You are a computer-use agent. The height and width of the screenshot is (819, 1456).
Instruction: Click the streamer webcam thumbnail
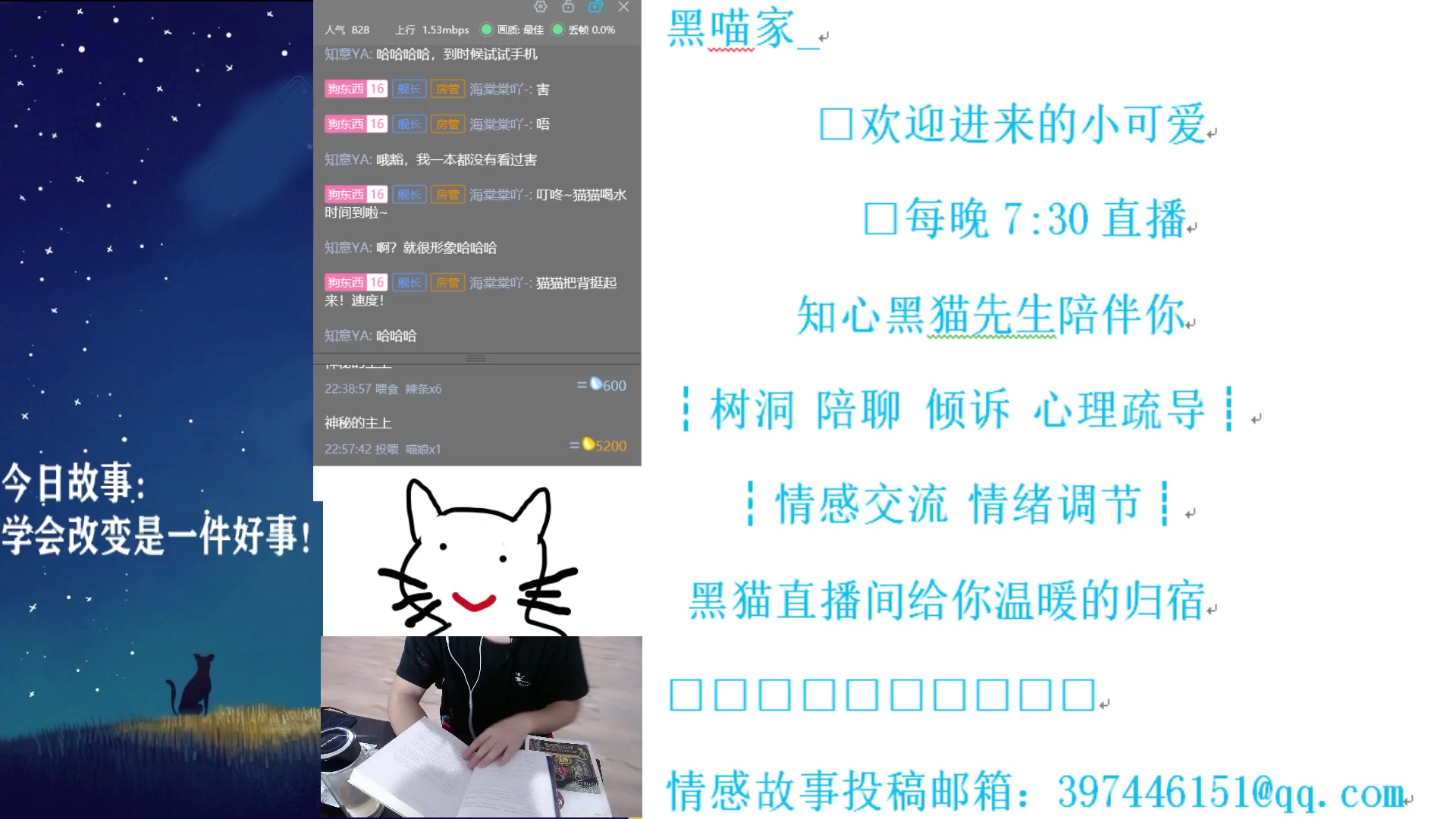tap(481, 727)
